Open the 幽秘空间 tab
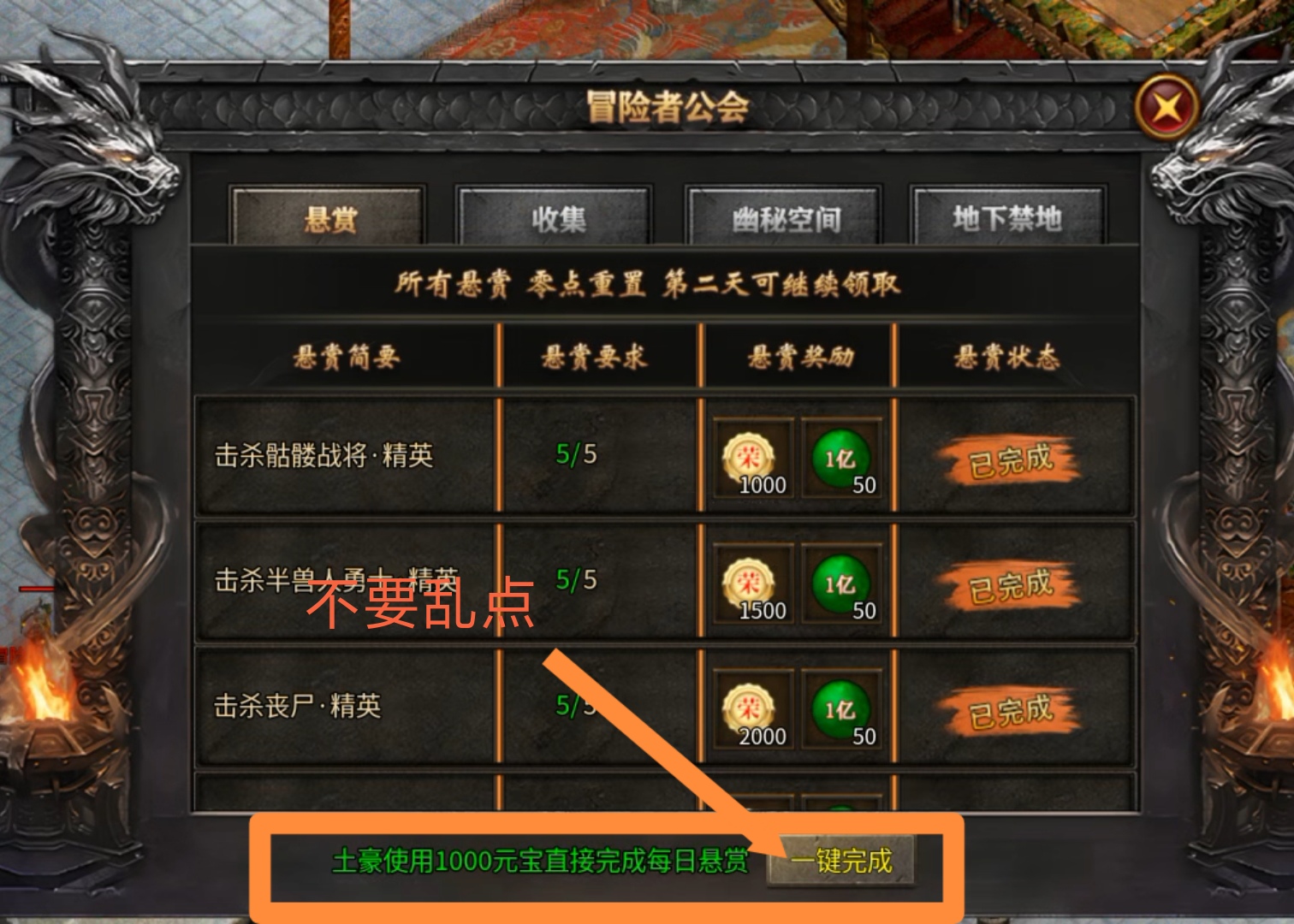Viewport: 1294px width, 924px height. point(784,218)
